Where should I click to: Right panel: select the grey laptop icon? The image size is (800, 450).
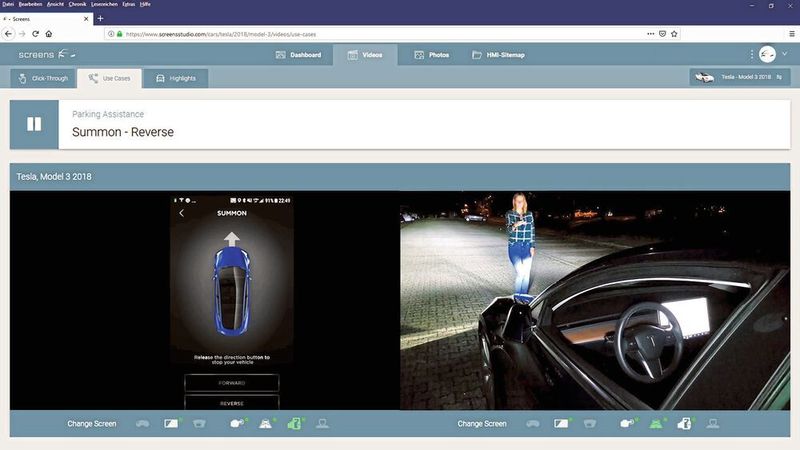point(713,423)
